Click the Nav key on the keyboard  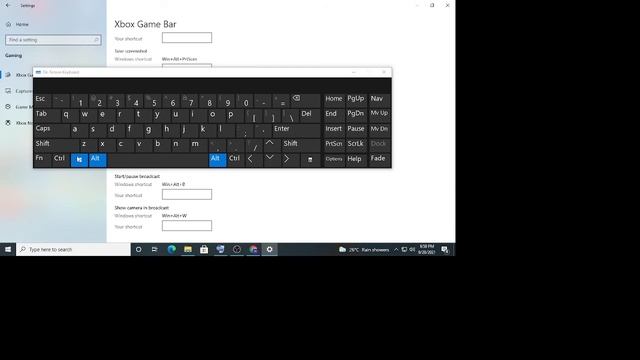[x=379, y=100]
